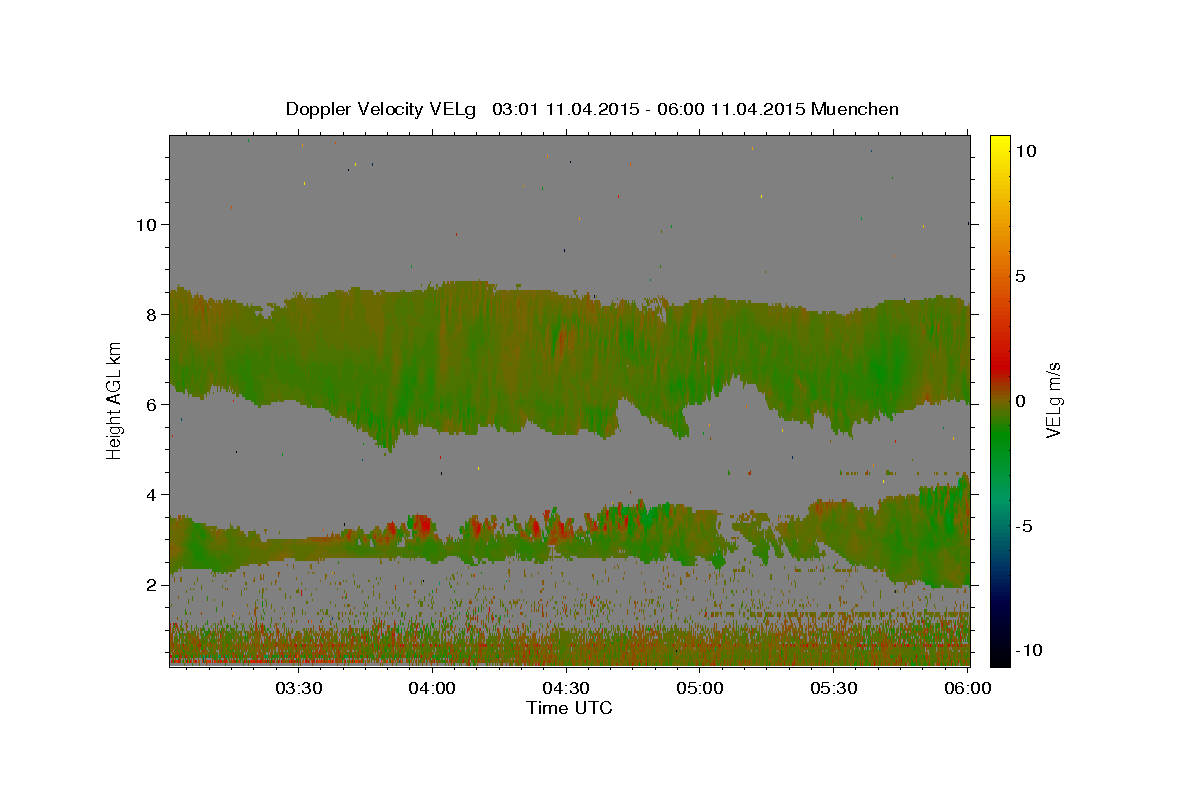
Task: Click the height axis label '10'
Action: coord(145,224)
